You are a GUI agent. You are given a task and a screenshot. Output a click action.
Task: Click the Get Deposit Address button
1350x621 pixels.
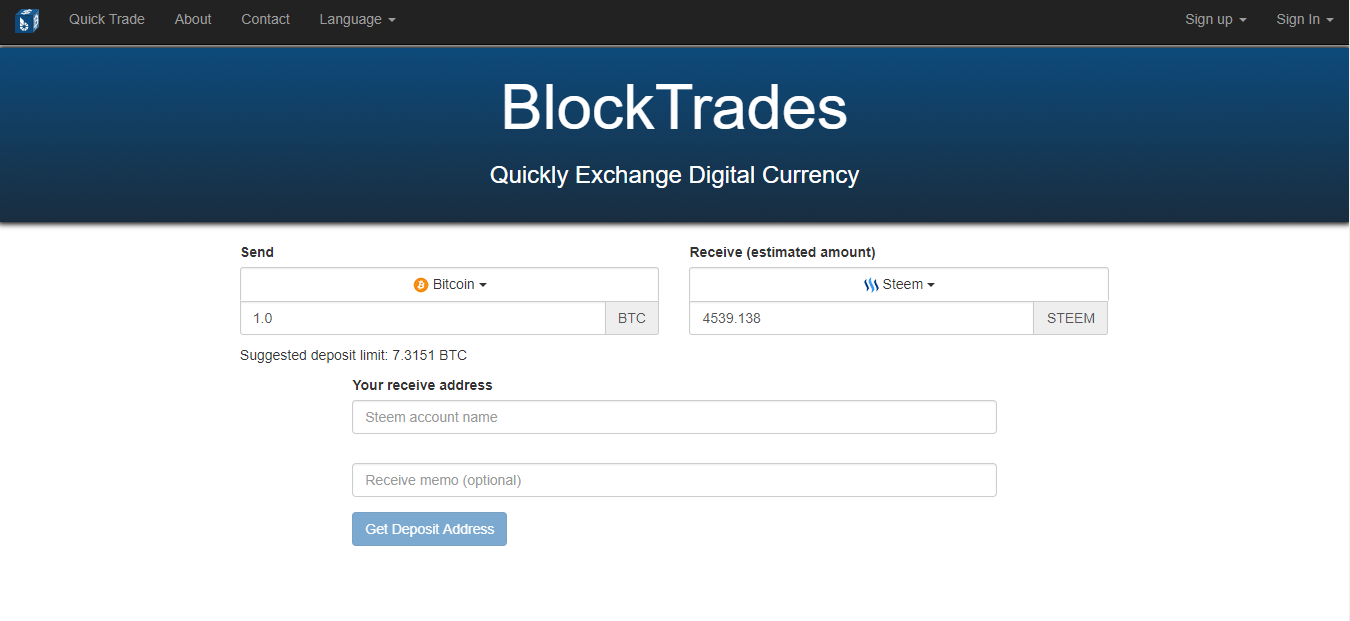[x=429, y=529]
